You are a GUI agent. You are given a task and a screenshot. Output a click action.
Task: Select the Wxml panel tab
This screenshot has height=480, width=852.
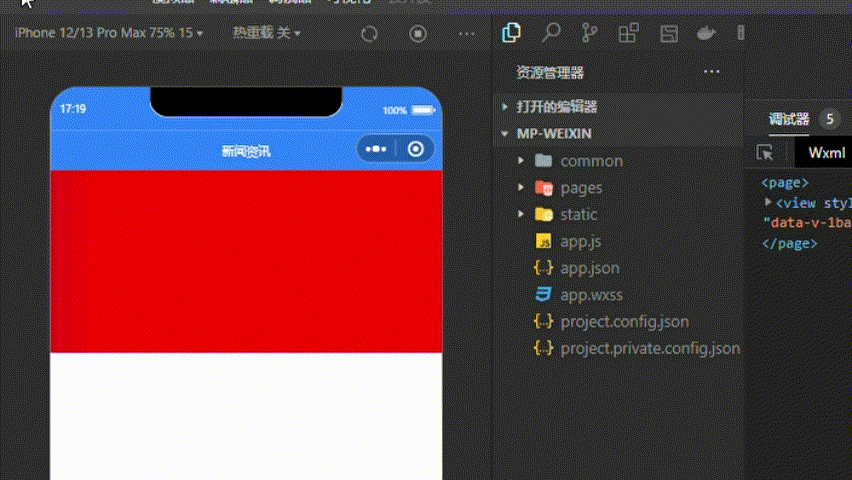click(x=826, y=153)
